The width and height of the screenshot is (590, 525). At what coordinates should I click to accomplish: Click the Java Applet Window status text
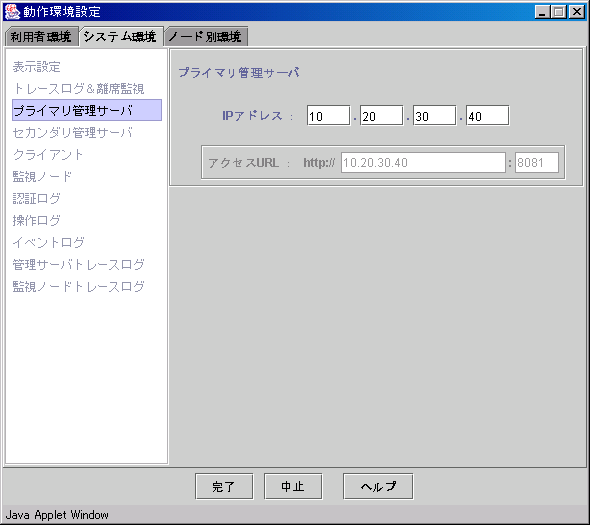[57, 514]
